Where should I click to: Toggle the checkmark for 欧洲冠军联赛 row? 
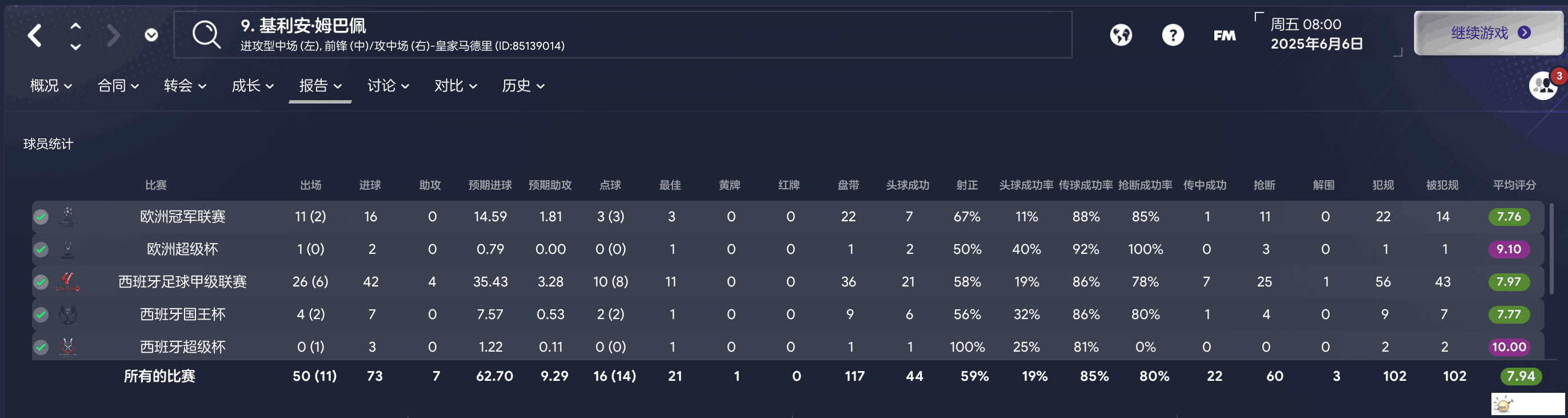(41, 217)
